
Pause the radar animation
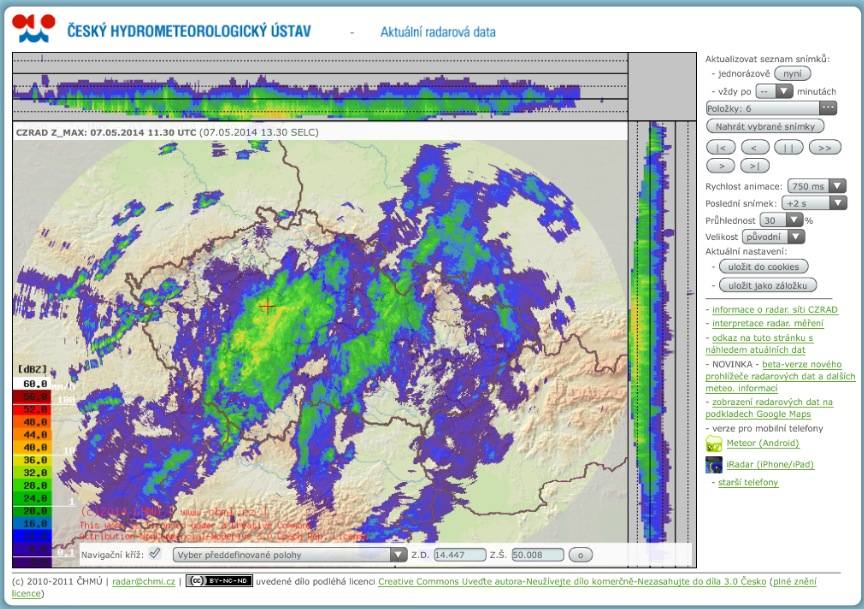pyautogui.click(x=789, y=148)
